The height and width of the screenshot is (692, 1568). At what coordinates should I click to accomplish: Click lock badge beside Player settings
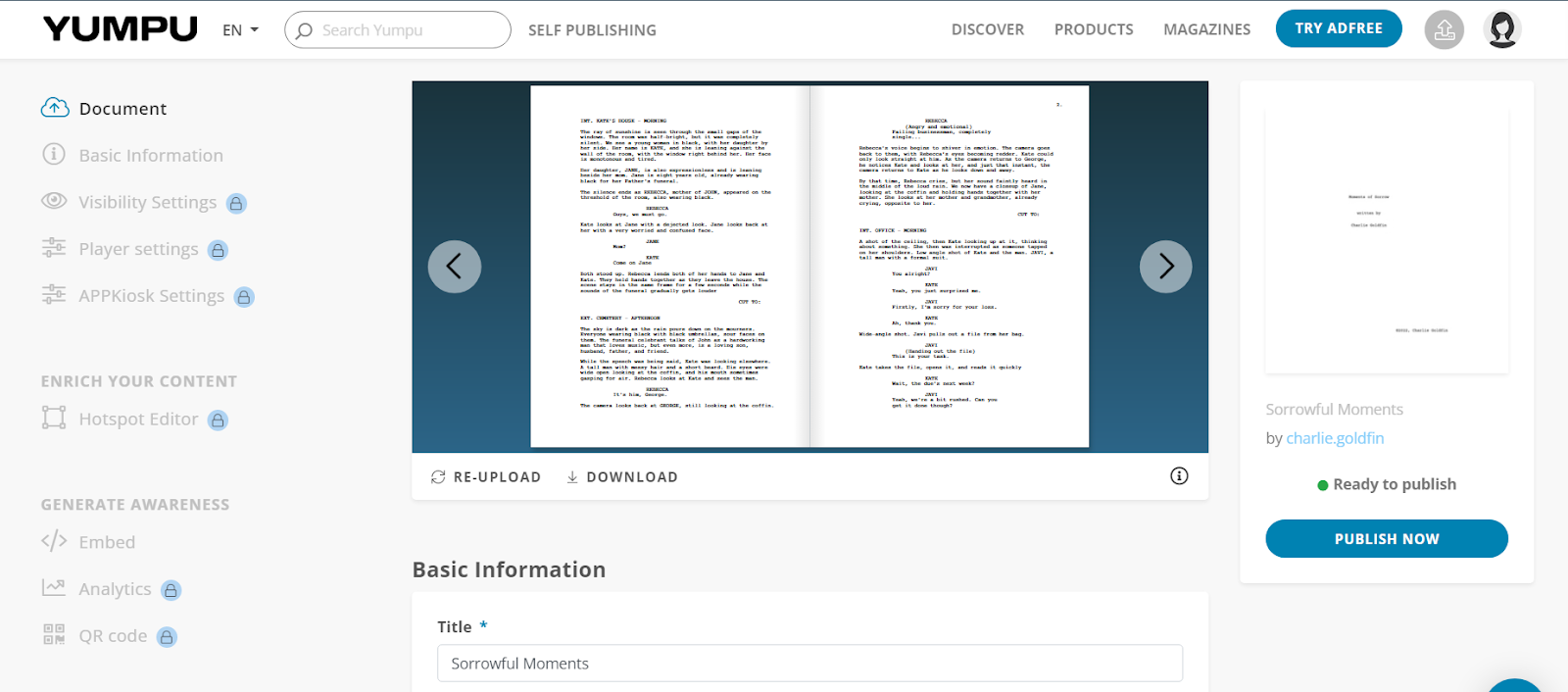coord(219,250)
